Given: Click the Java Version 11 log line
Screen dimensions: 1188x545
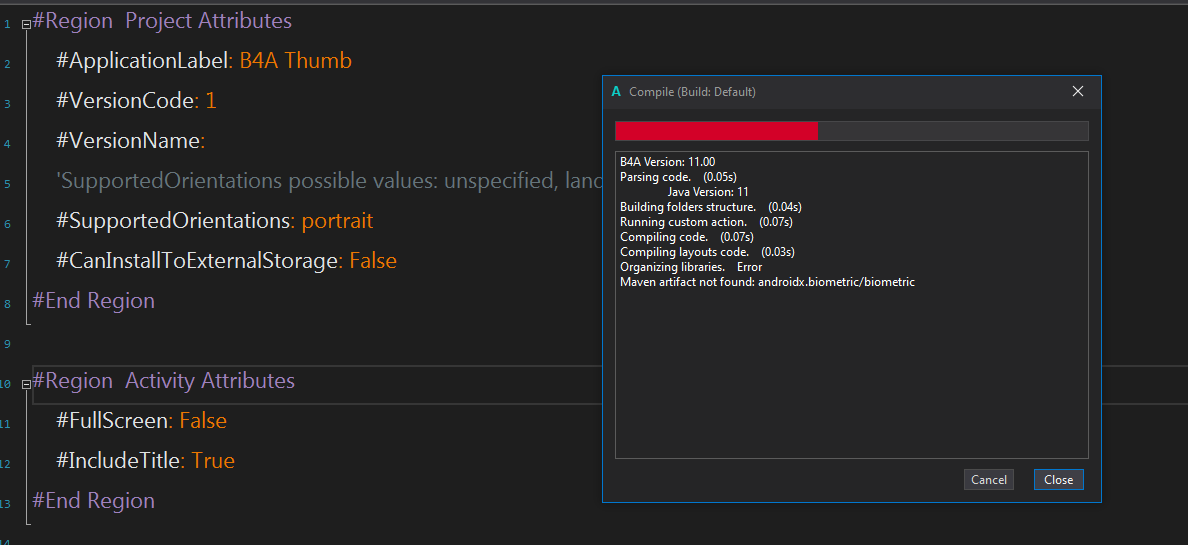Looking at the screenshot, I should [708, 192].
